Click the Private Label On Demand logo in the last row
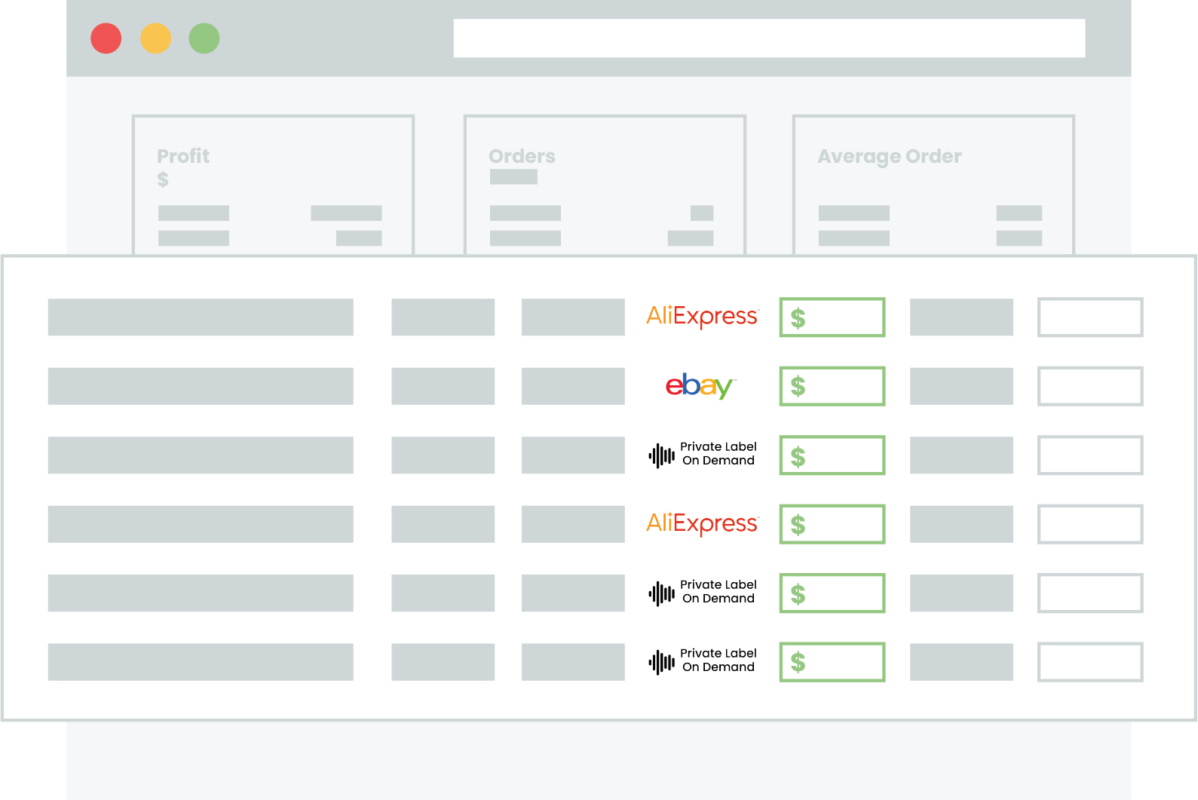This screenshot has width=1198, height=800. (x=702, y=661)
